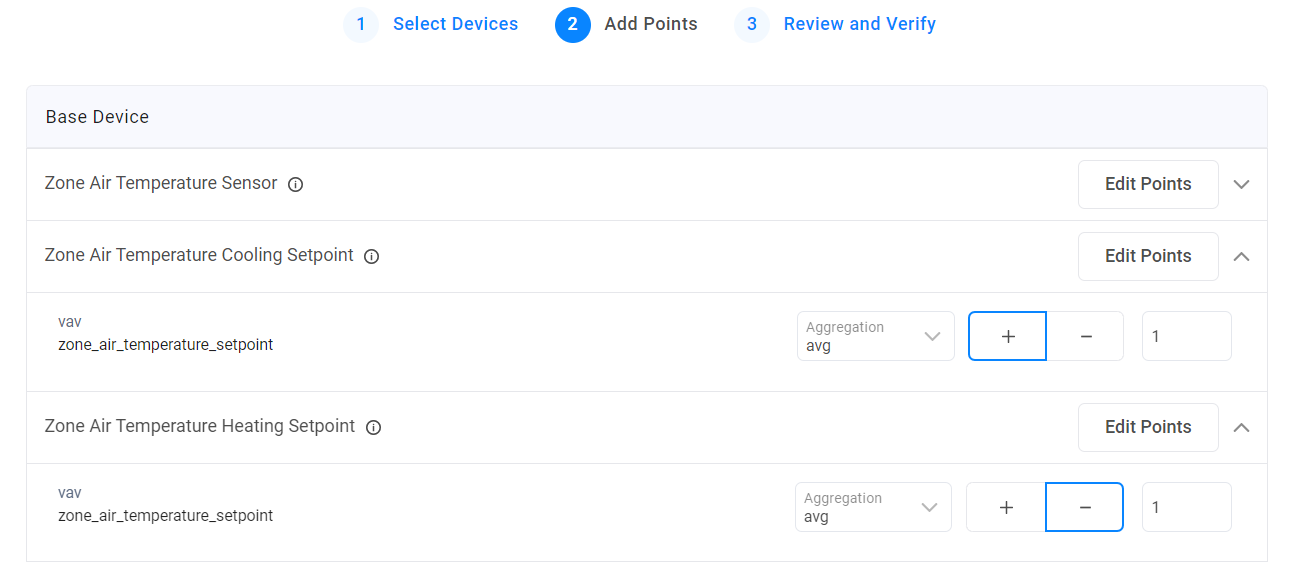This screenshot has width=1312, height=562.
Task: Click the Zone Air Temperature Cooling Setpoint title
Action: (x=199, y=256)
